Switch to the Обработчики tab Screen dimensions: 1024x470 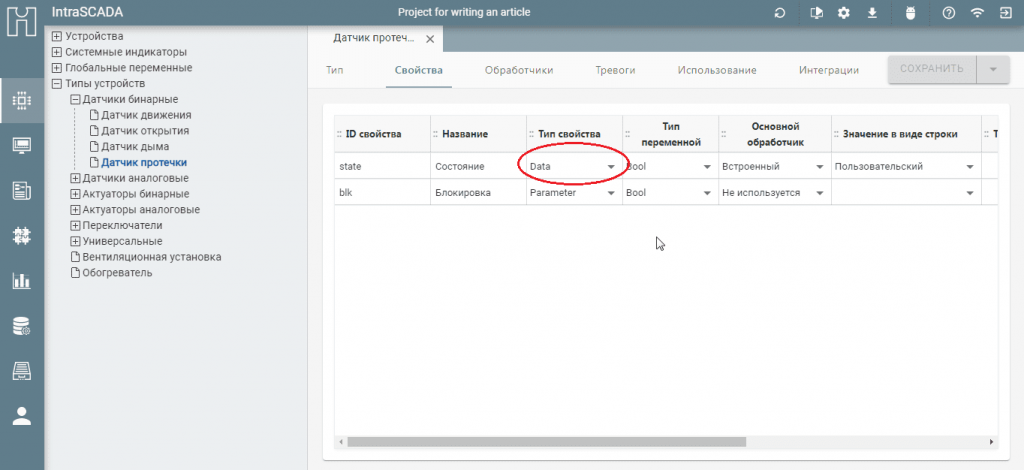click(x=518, y=70)
